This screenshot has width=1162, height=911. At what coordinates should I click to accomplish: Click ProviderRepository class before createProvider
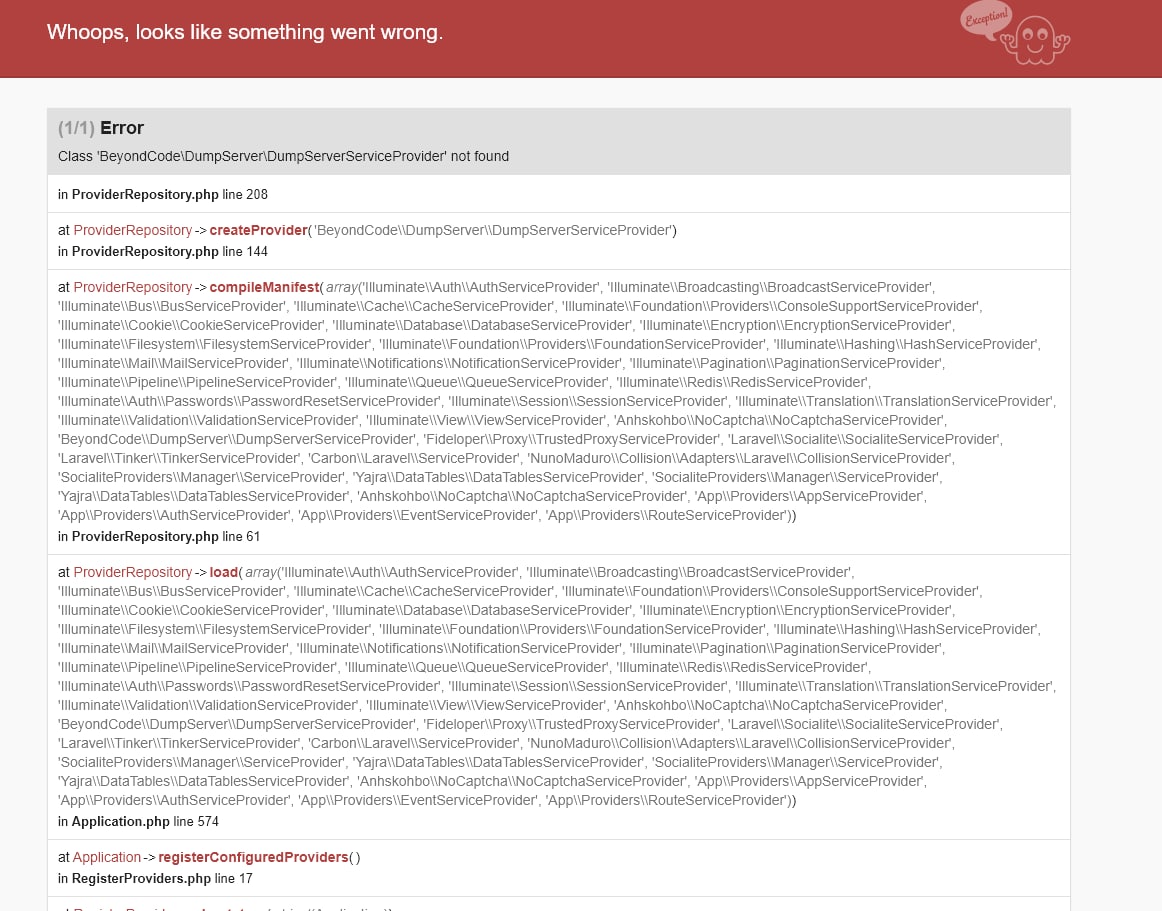(132, 230)
